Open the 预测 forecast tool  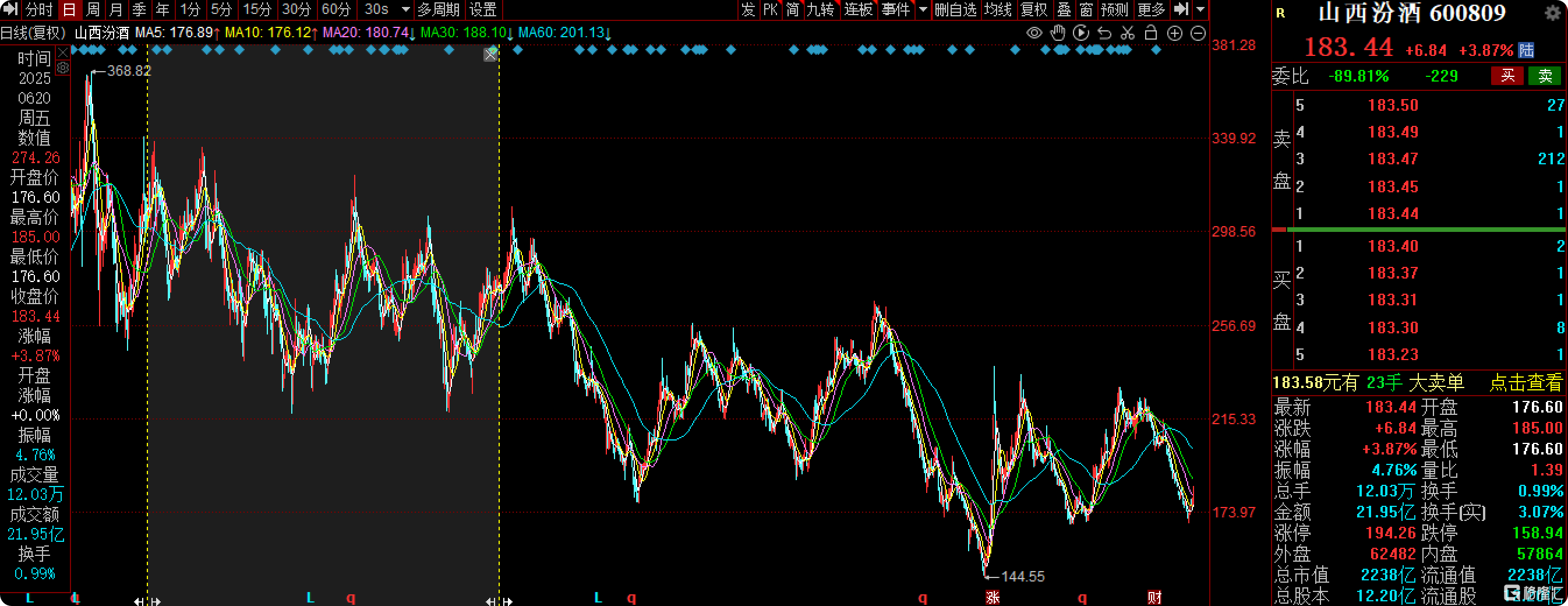(1114, 9)
